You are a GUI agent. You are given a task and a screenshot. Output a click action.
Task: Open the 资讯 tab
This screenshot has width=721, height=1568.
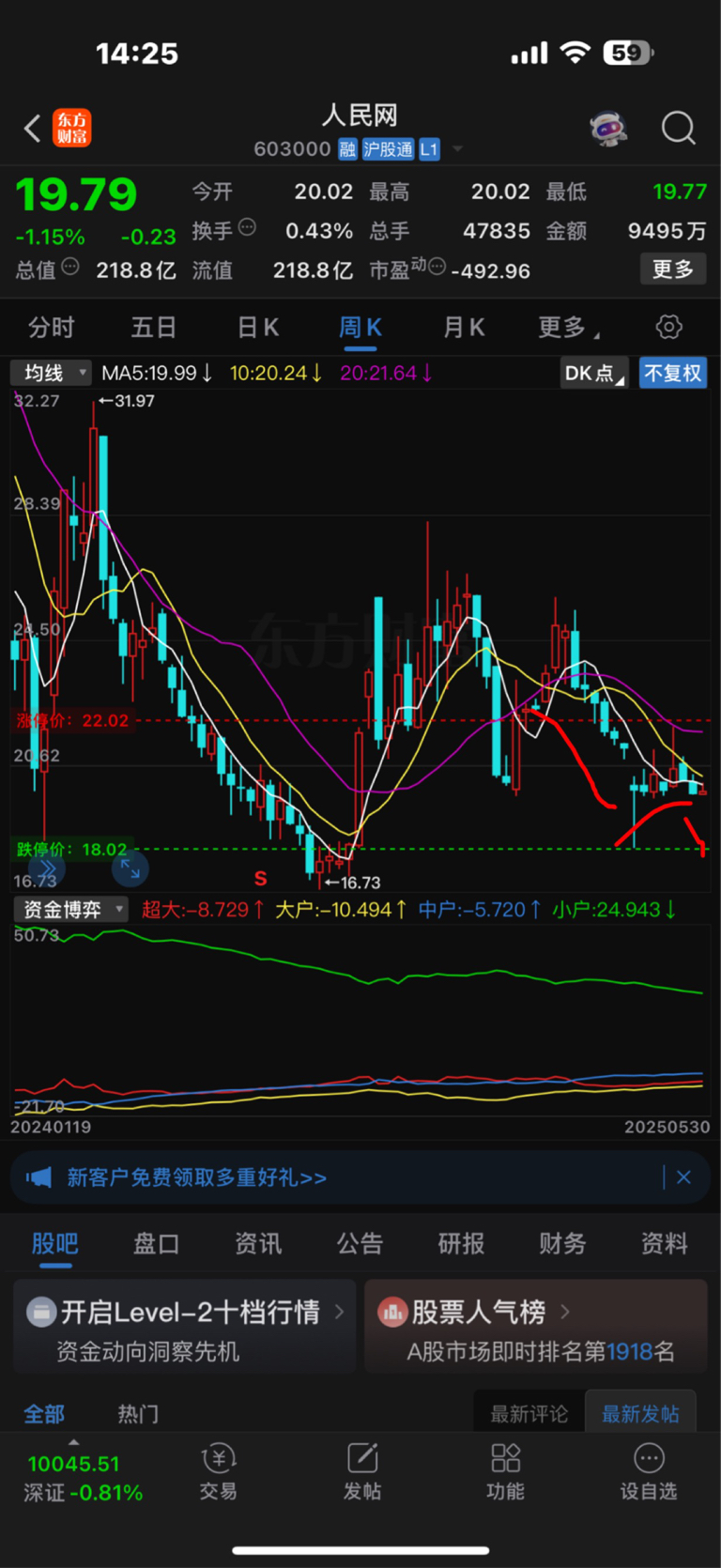(x=258, y=1243)
